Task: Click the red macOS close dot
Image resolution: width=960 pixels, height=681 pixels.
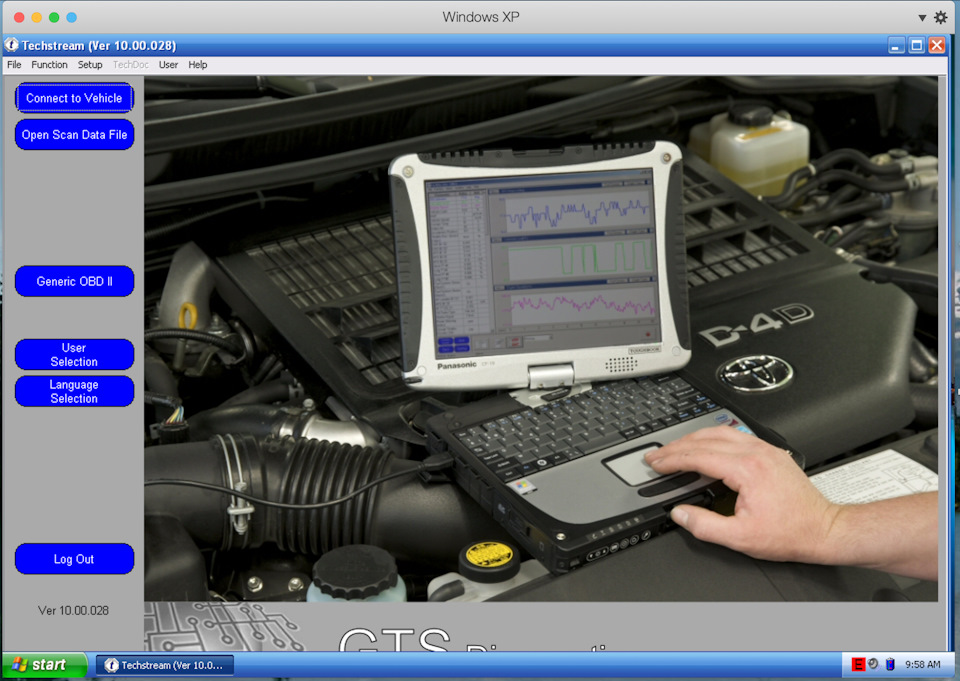Action: coord(19,18)
